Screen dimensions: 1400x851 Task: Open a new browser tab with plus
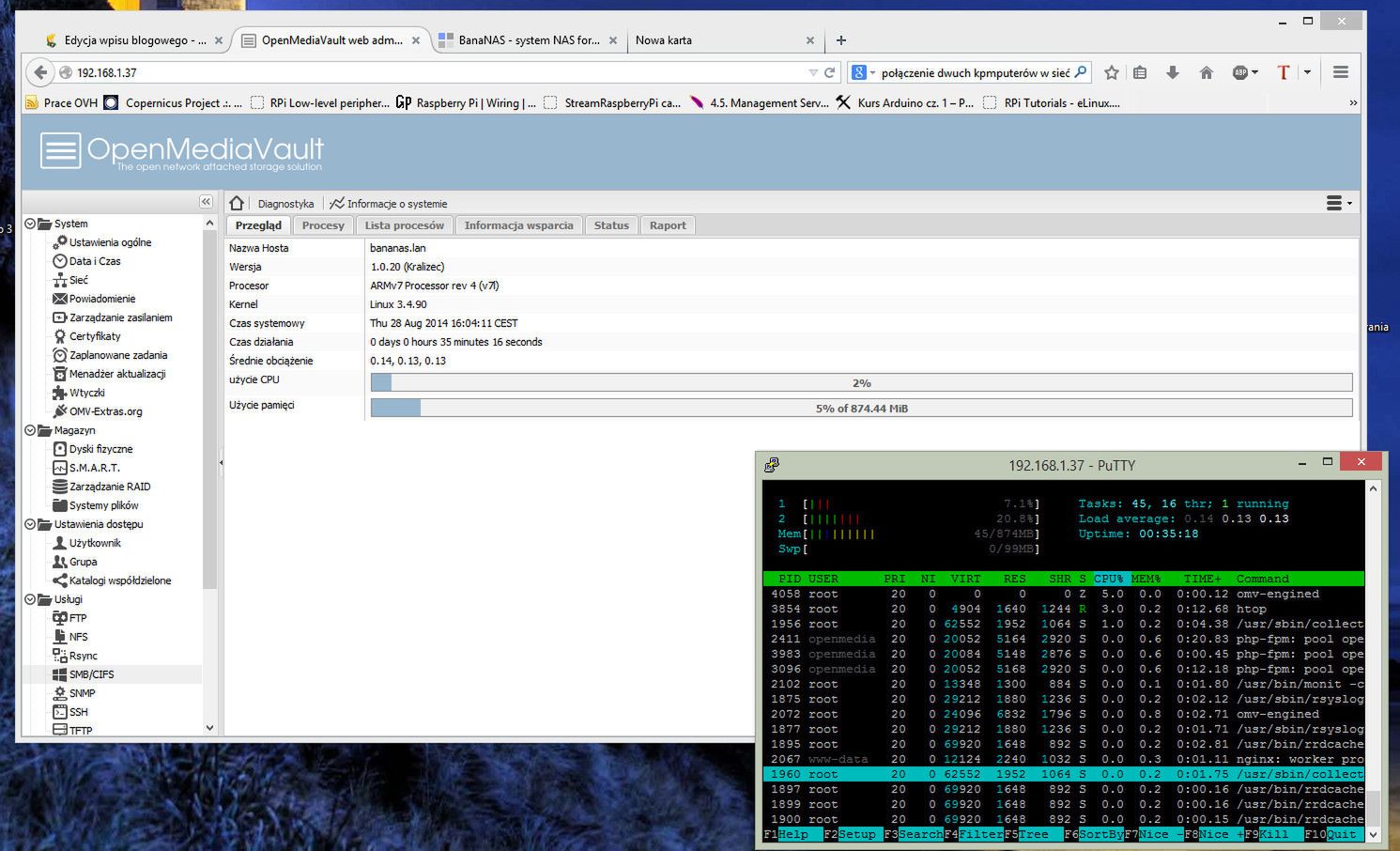pyautogui.click(x=841, y=40)
